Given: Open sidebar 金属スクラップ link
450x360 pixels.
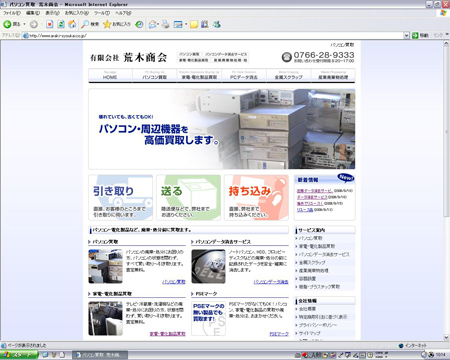Looking at the screenshot, I should click(312, 263).
